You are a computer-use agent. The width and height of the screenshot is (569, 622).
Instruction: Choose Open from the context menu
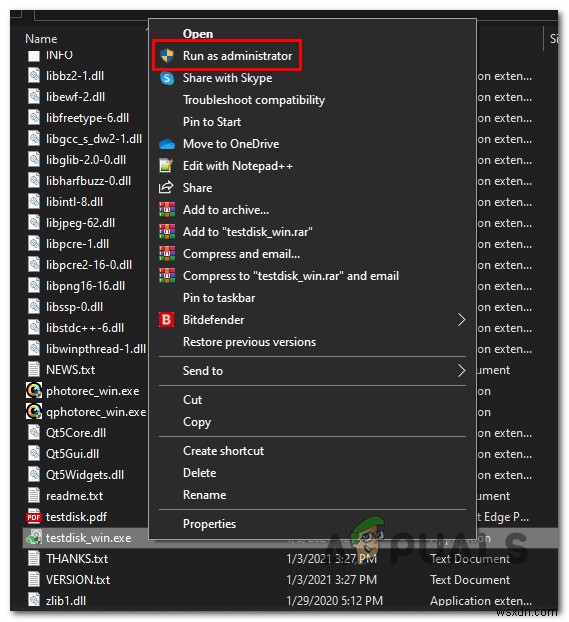tap(198, 34)
